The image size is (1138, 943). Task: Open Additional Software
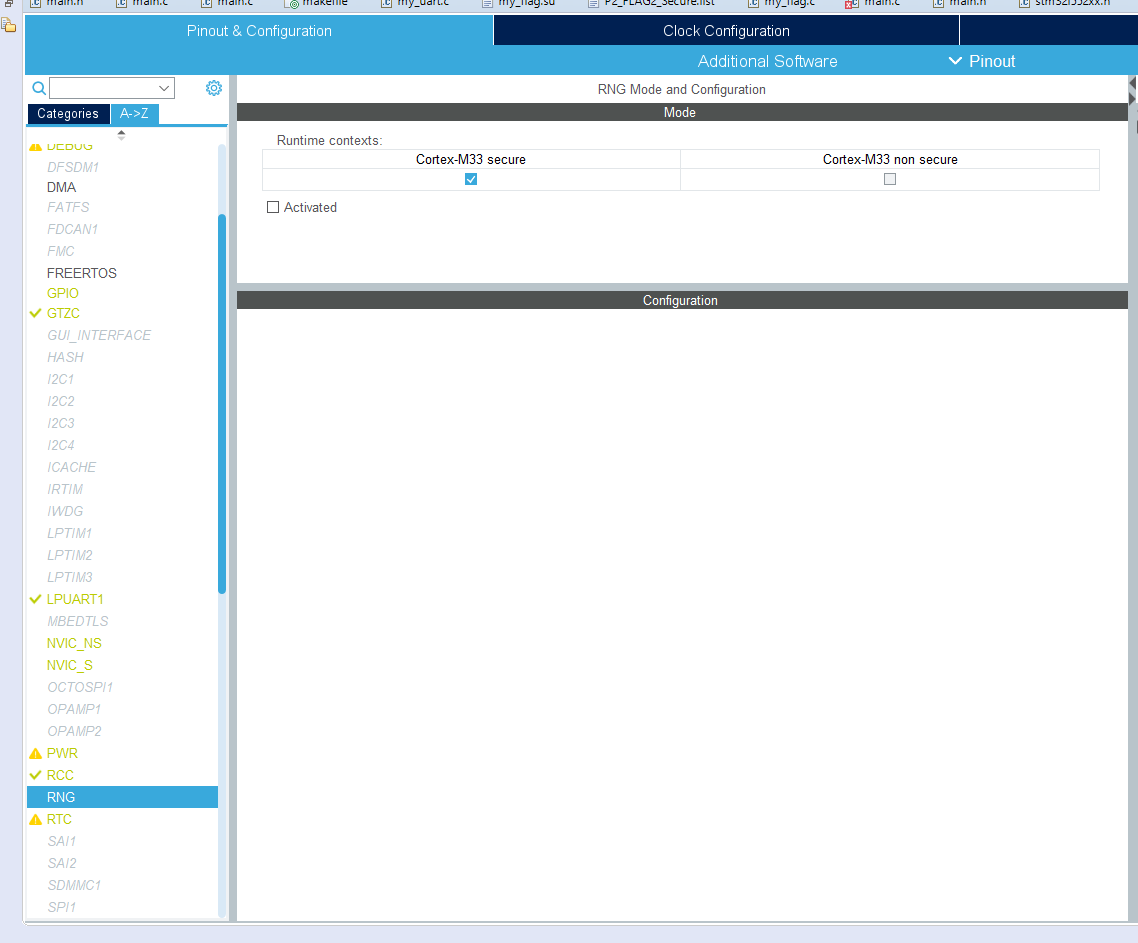click(x=767, y=61)
